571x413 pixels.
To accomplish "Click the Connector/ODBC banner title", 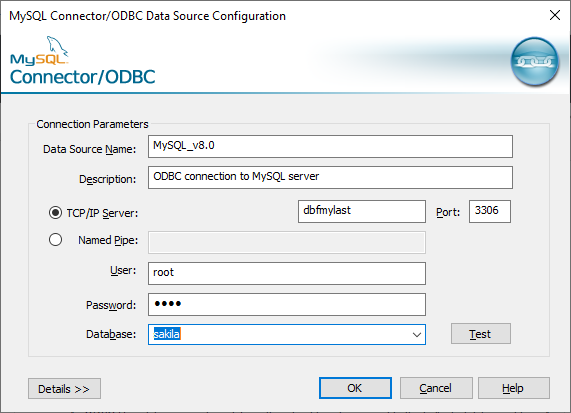I will [83, 77].
